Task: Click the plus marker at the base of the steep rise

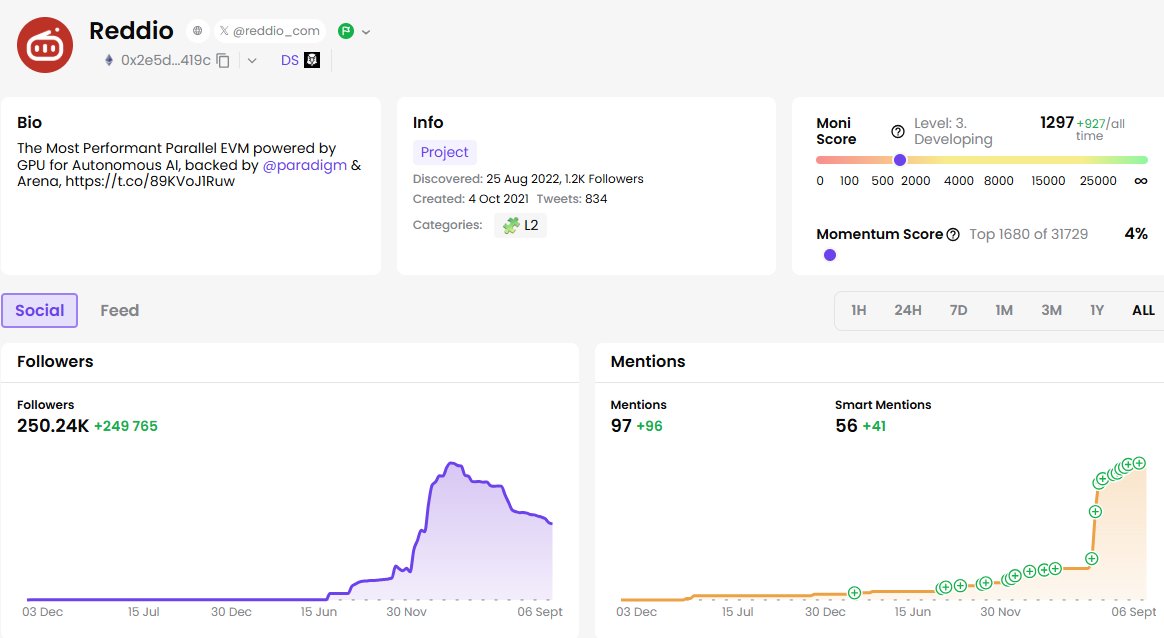Action: [x=1091, y=559]
